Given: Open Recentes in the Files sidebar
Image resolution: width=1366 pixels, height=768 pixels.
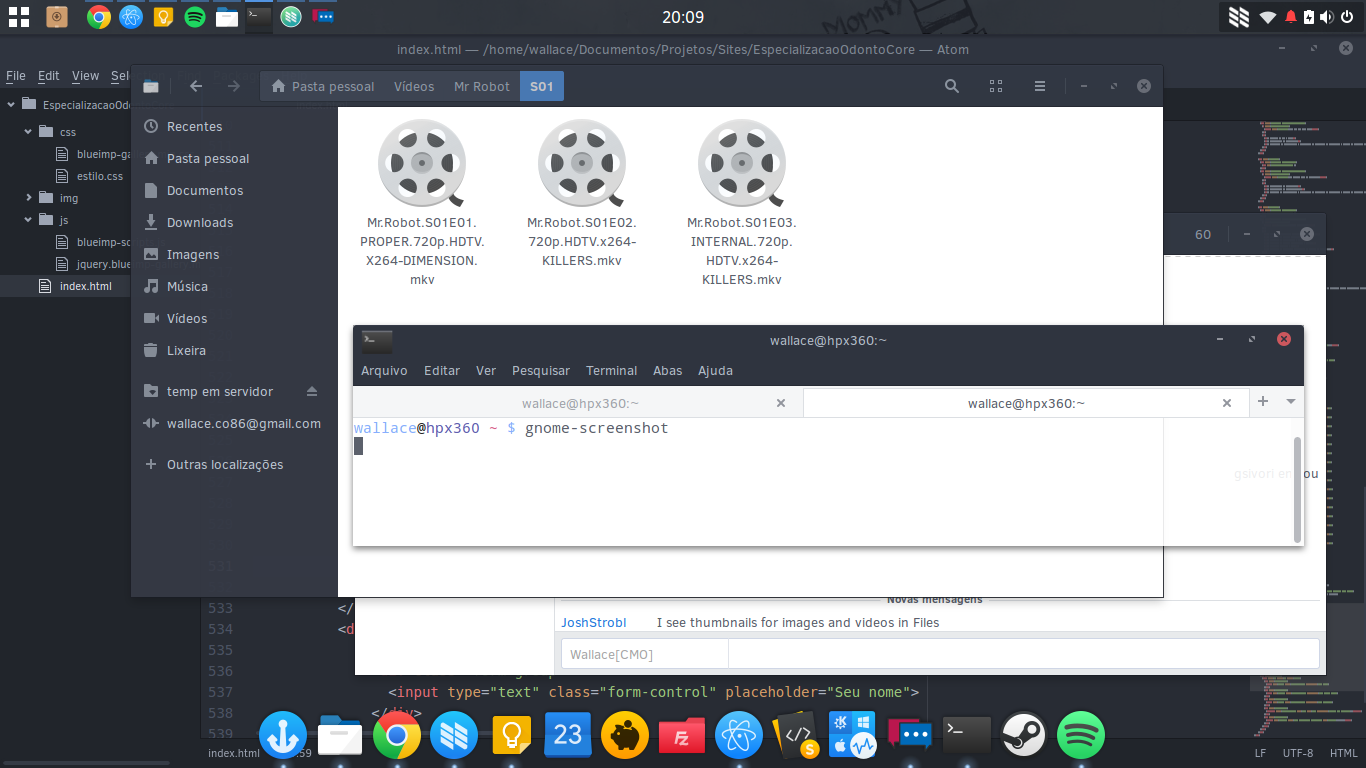Looking at the screenshot, I should pos(234,126).
